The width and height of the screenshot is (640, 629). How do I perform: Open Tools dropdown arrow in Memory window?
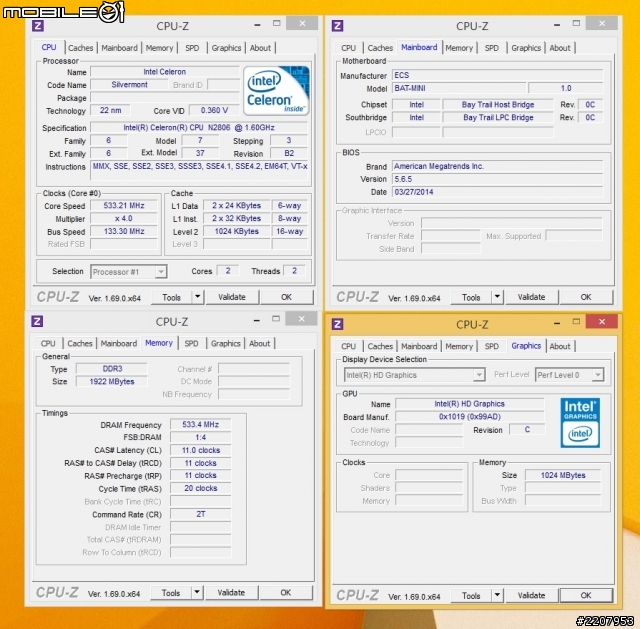point(197,592)
